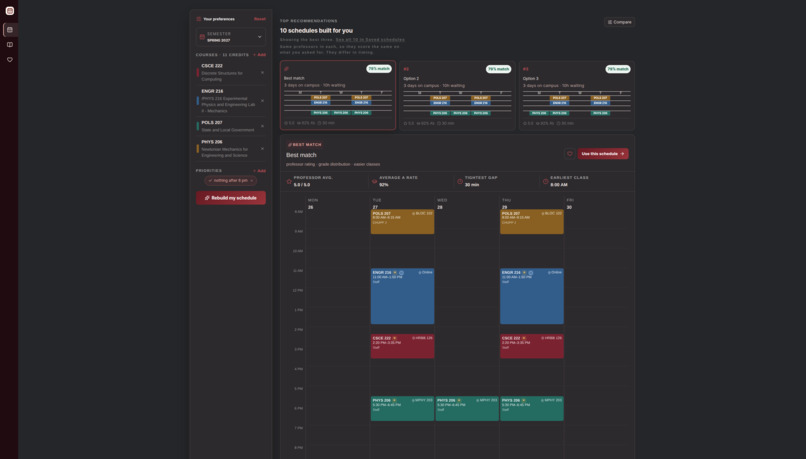Click Use this schedule button
This screenshot has width=806, height=459.
tap(603, 154)
